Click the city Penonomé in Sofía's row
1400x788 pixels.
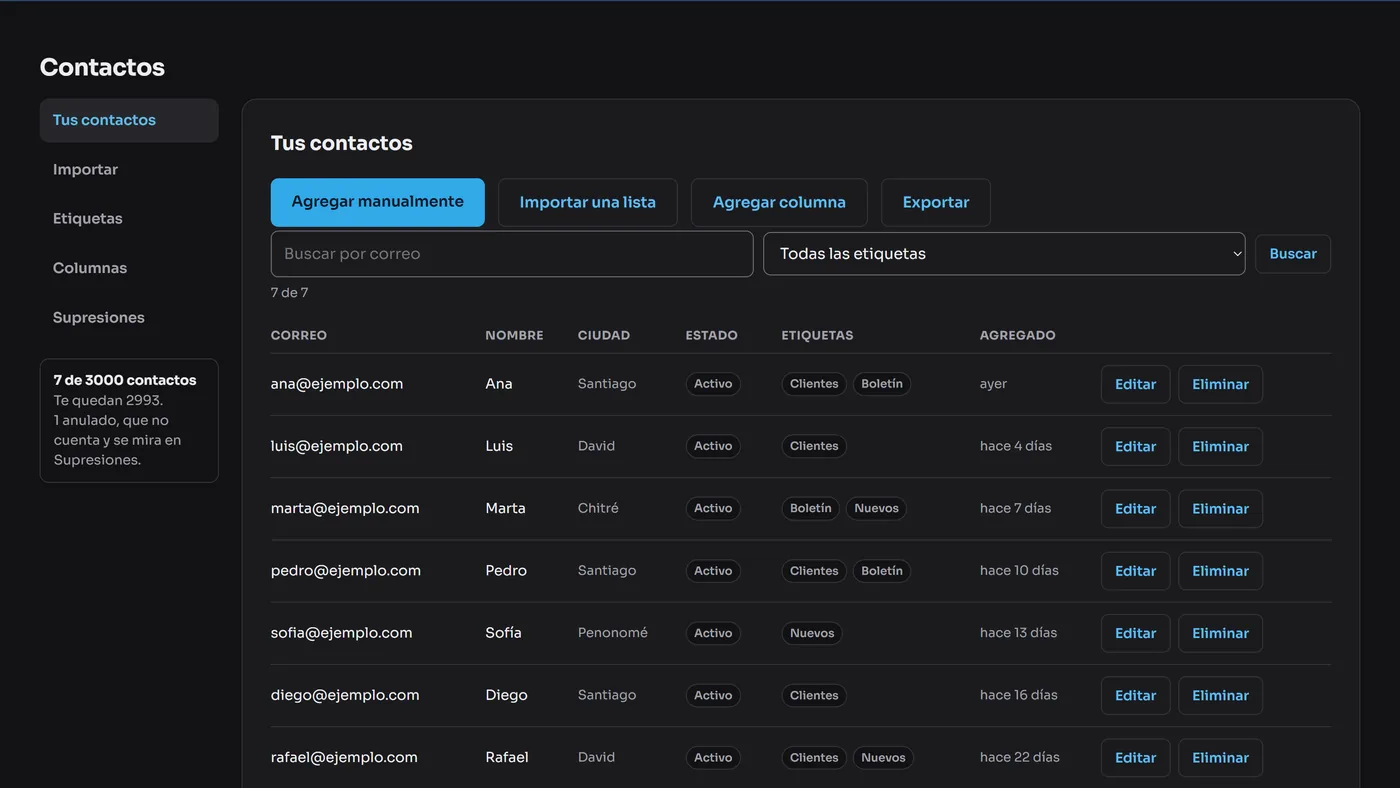pyautogui.click(x=613, y=633)
